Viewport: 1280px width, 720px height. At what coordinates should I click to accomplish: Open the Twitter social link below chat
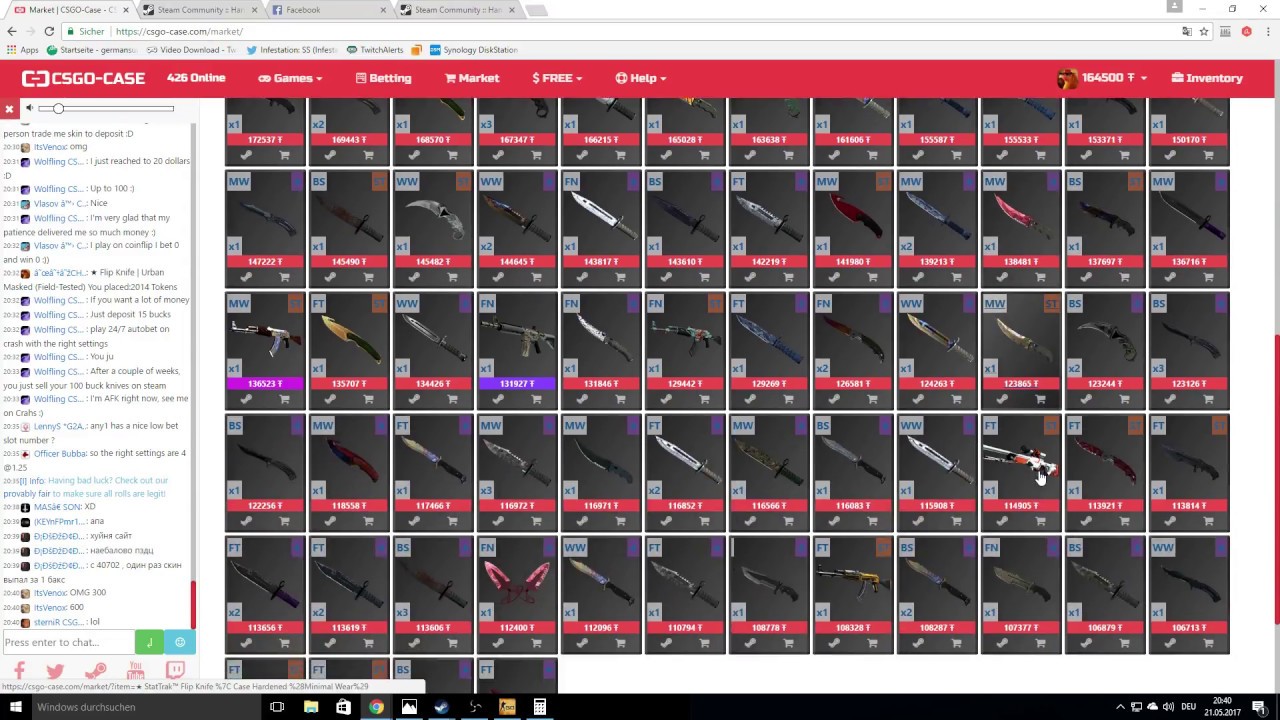[x=55, y=671]
